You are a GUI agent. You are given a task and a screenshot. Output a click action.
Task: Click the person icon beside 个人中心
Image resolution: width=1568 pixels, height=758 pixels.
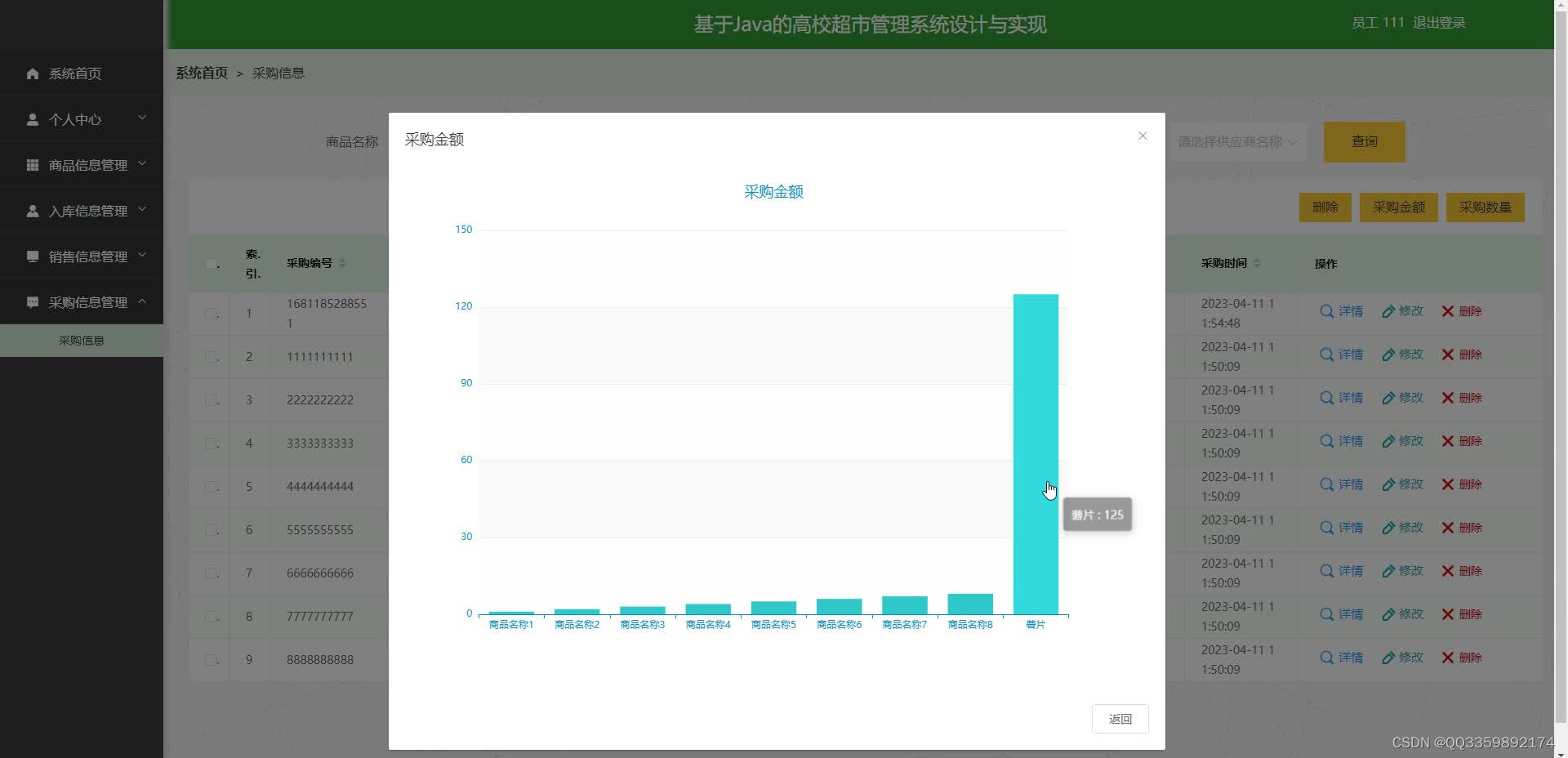pyautogui.click(x=33, y=119)
